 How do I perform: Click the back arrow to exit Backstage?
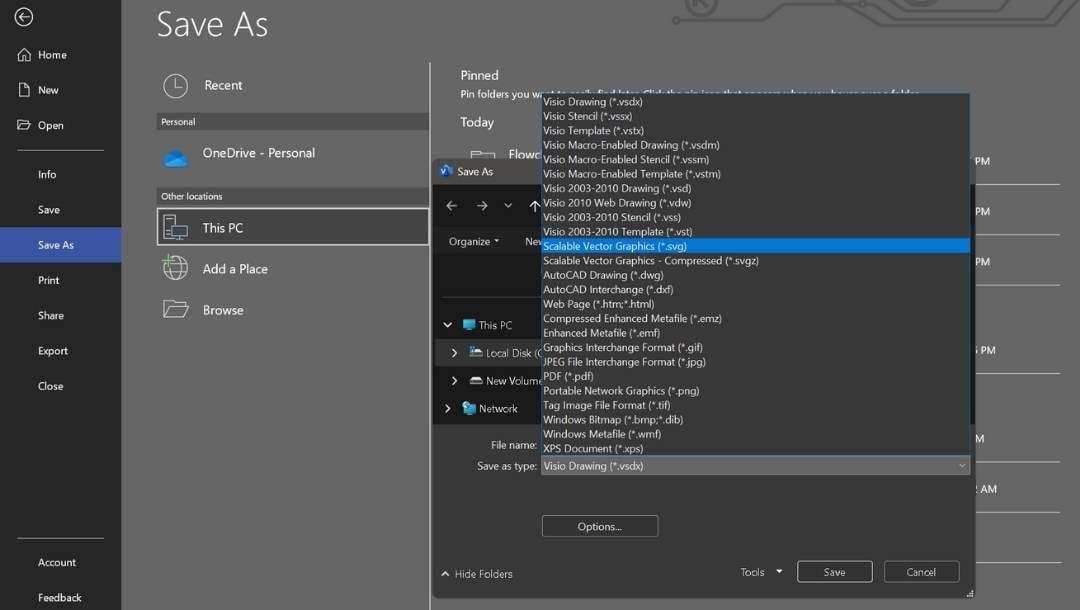(x=24, y=17)
